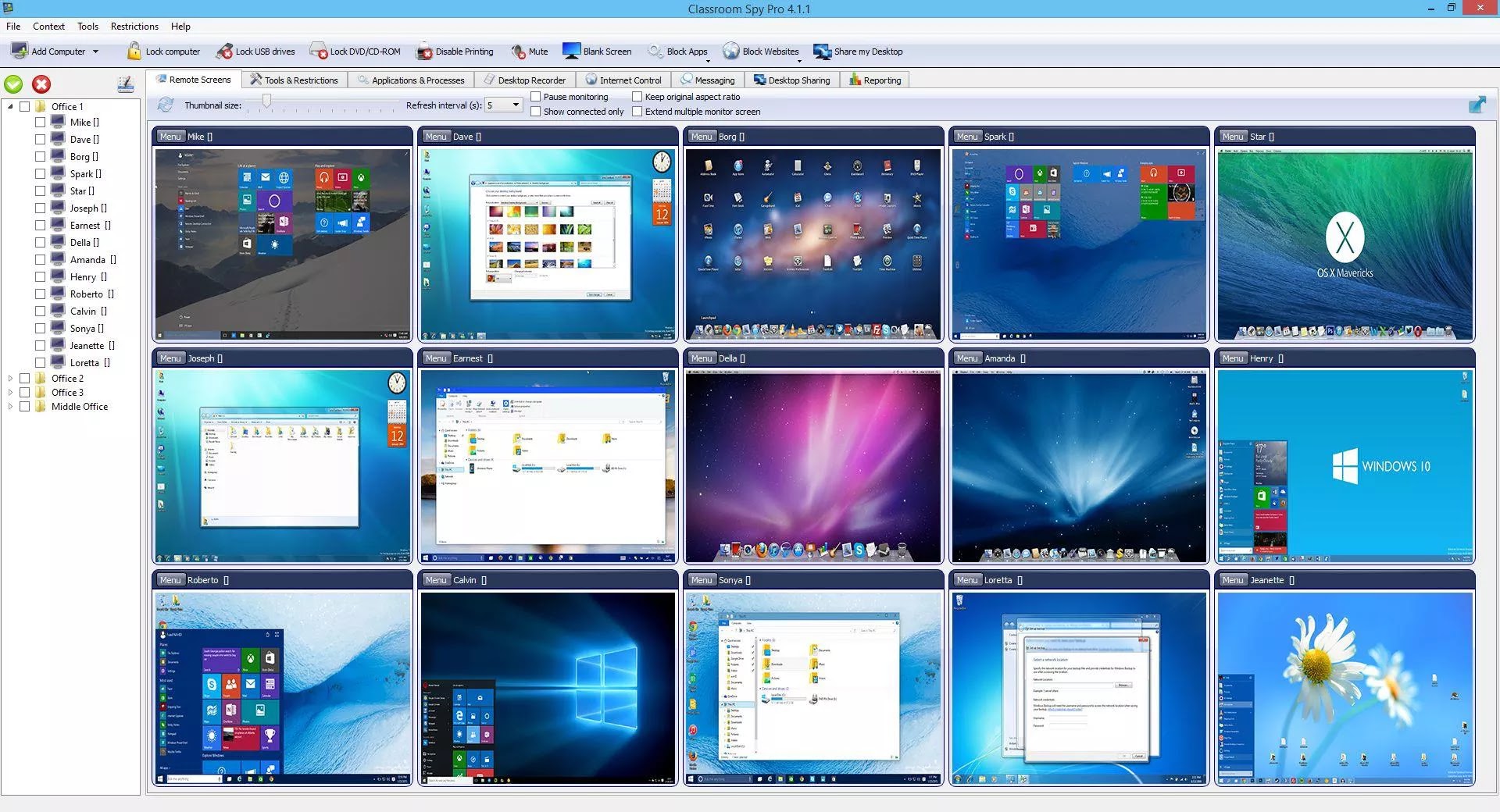Viewport: 1500px width, 812px height.
Task: Mute sound on remote computers
Action: 530,51
